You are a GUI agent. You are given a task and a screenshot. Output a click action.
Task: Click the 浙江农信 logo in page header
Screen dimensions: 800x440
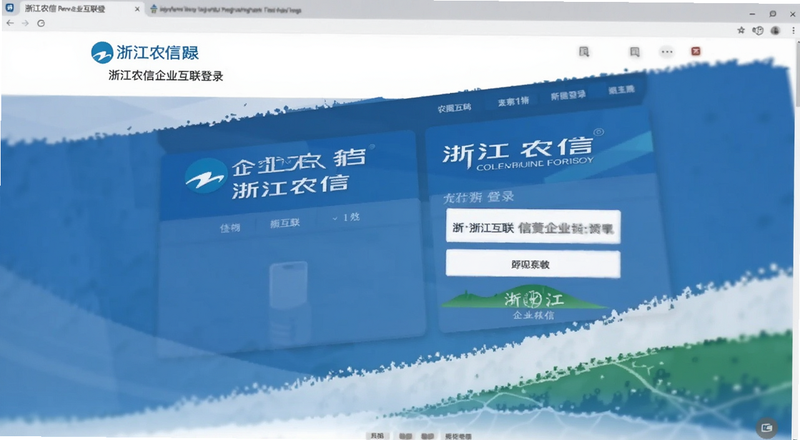coord(145,52)
